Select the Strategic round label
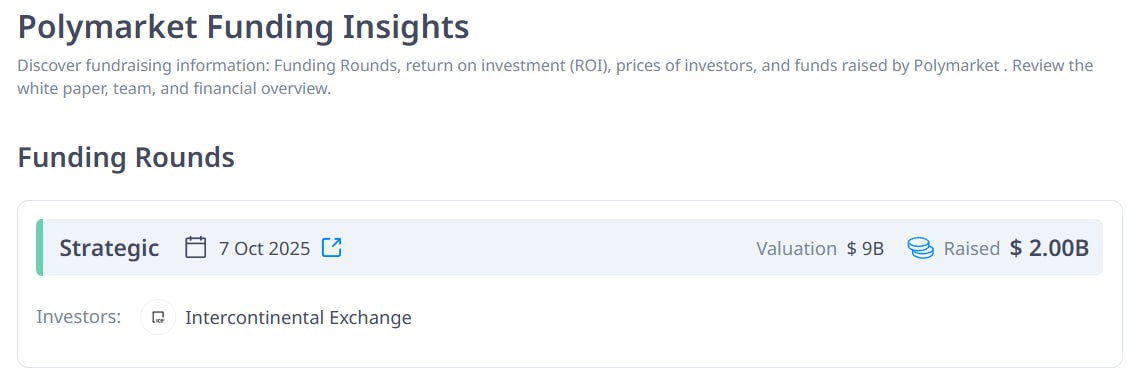The width and height of the screenshot is (1137, 386). [109, 248]
